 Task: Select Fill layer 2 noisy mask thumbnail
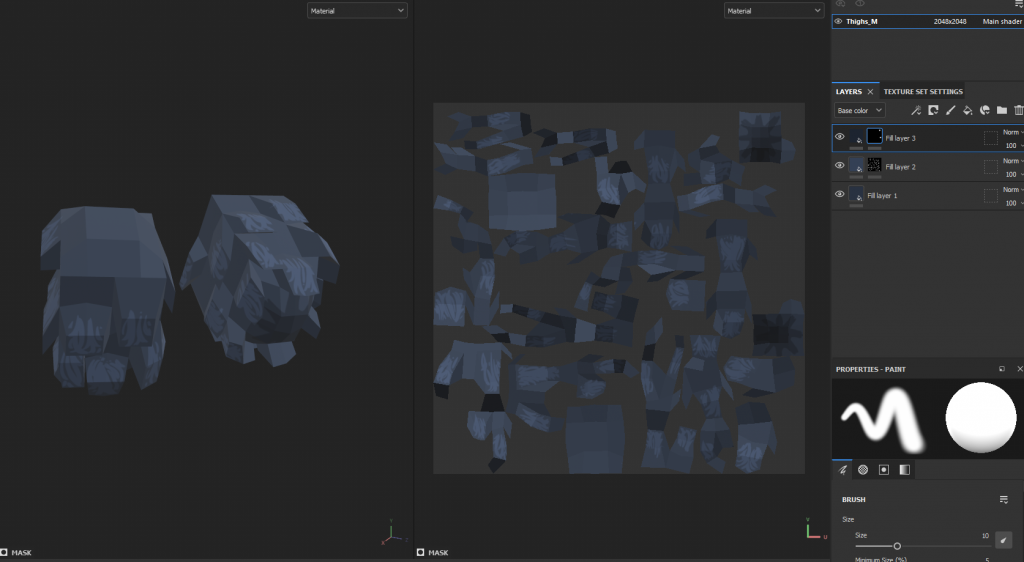click(x=874, y=165)
